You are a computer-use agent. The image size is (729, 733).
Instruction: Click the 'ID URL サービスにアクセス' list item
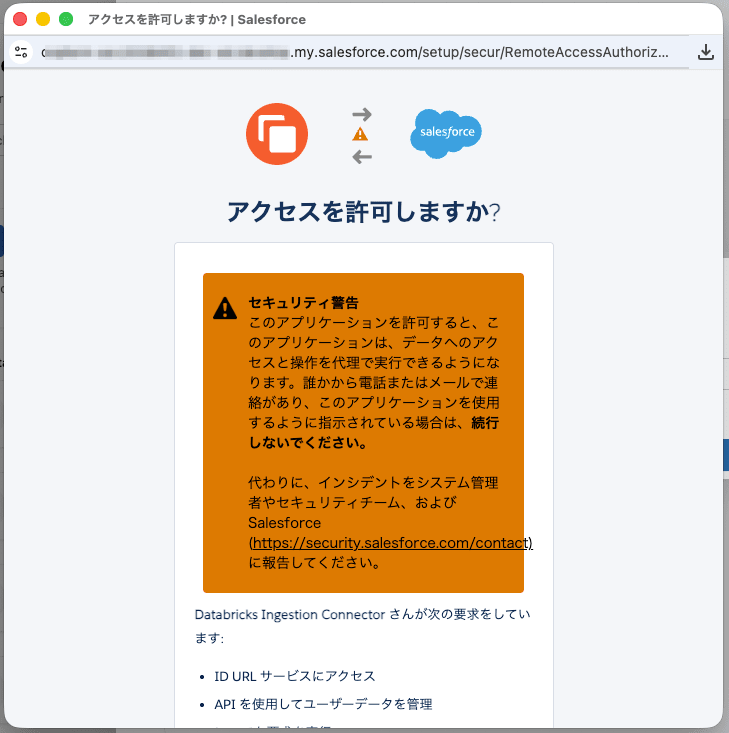click(x=295, y=676)
